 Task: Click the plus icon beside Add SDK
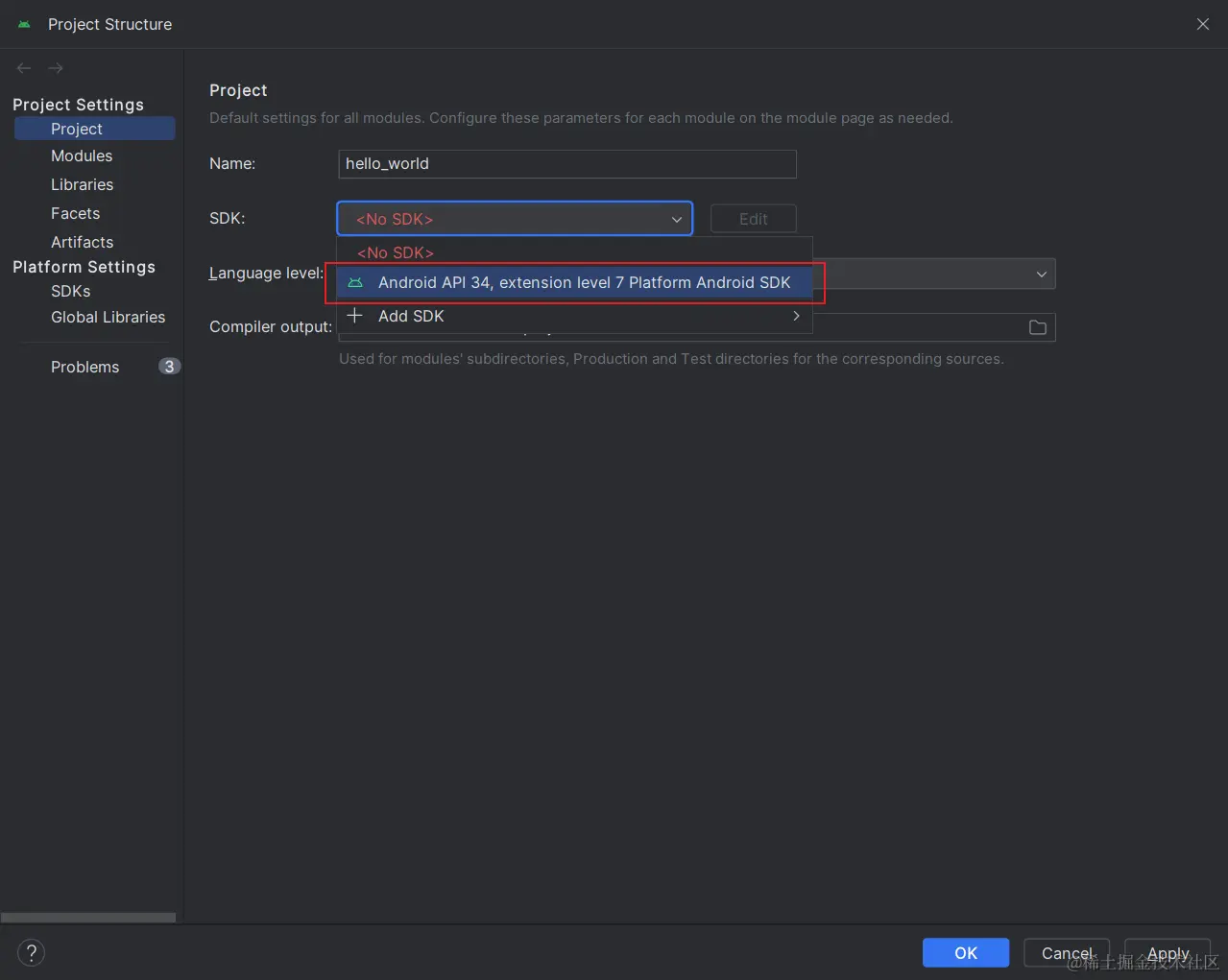[355, 316]
